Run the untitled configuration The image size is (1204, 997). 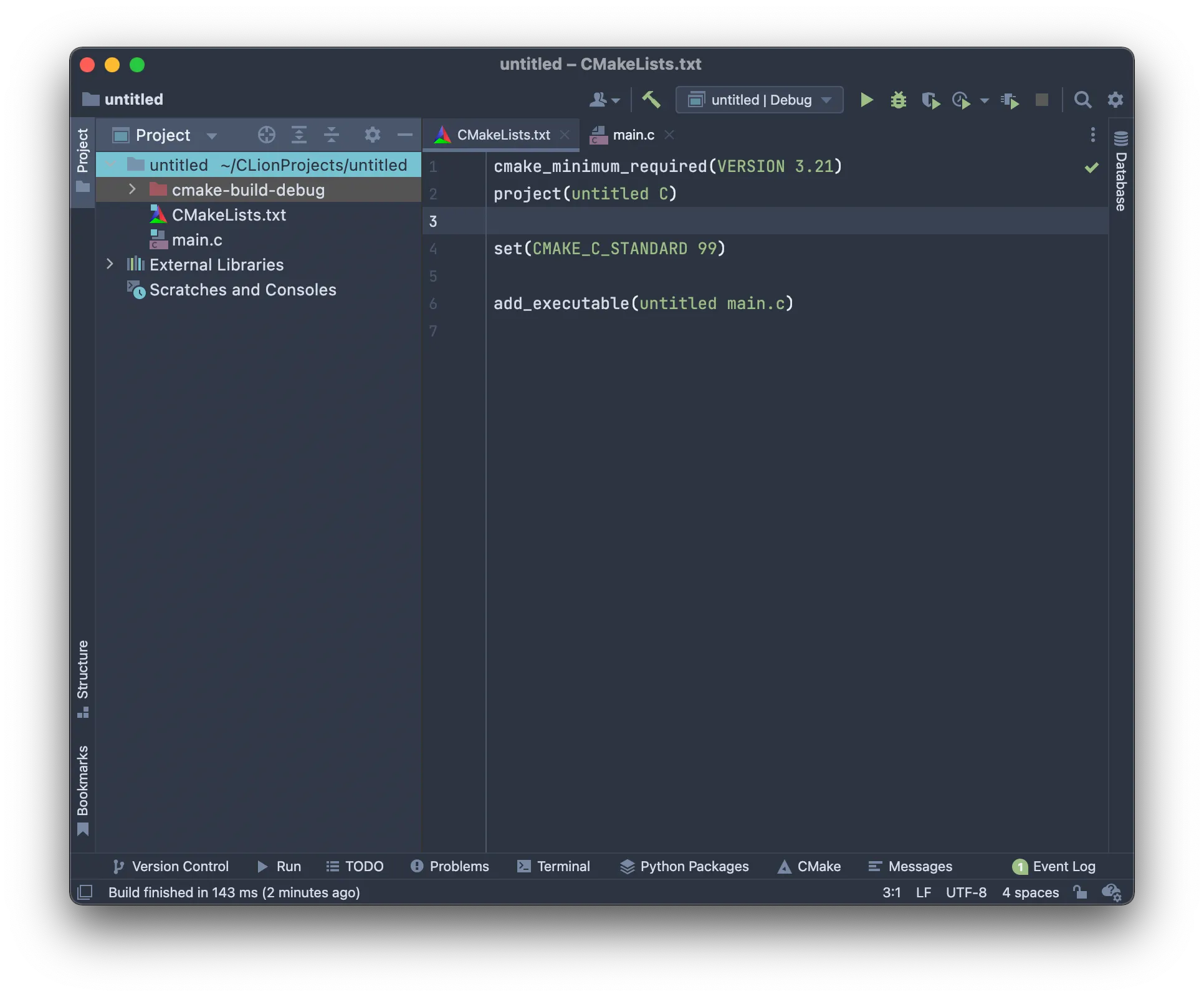point(866,100)
